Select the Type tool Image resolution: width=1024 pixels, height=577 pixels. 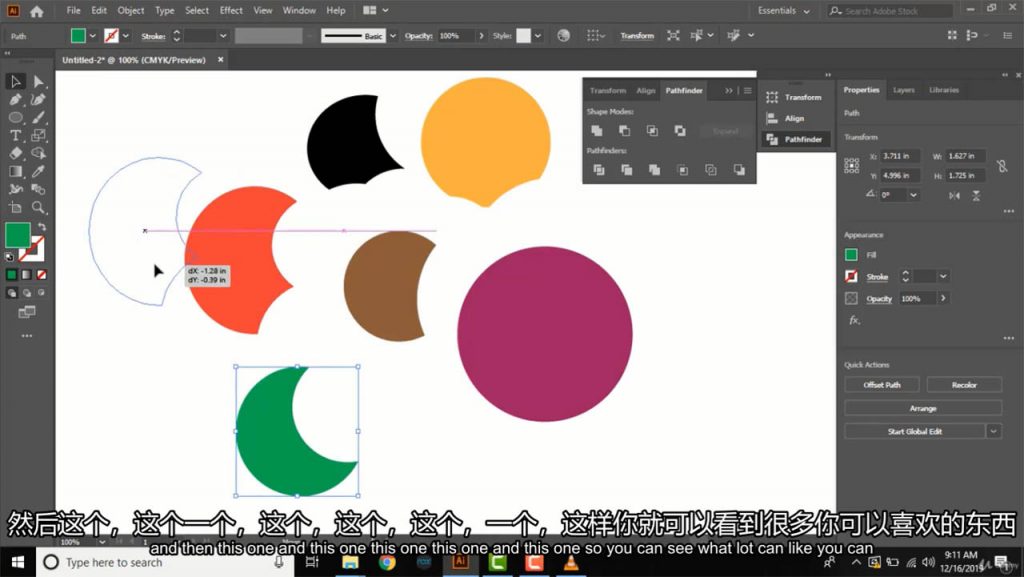(16, 135)
